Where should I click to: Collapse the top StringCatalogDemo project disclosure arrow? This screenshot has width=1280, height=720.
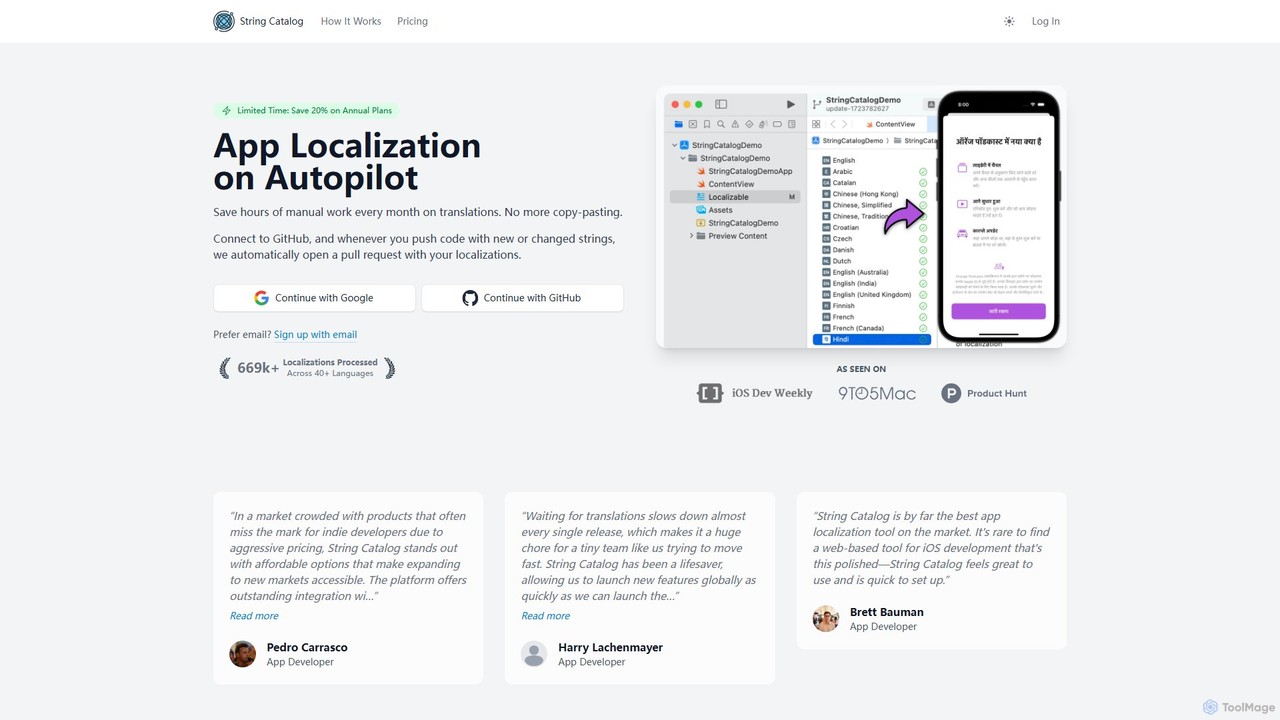(674, 145)
